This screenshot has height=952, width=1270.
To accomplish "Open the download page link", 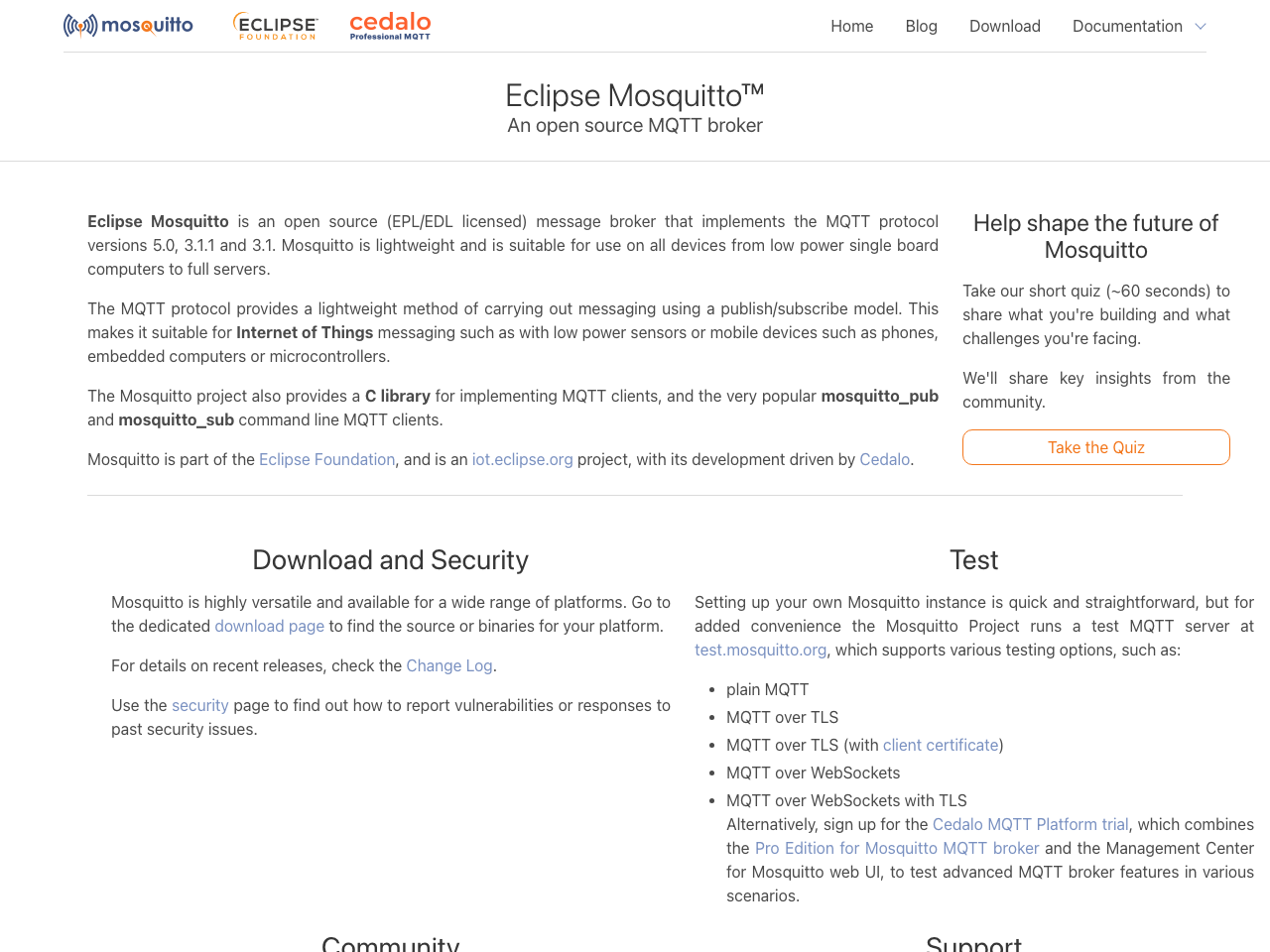I will click(269, 625).
